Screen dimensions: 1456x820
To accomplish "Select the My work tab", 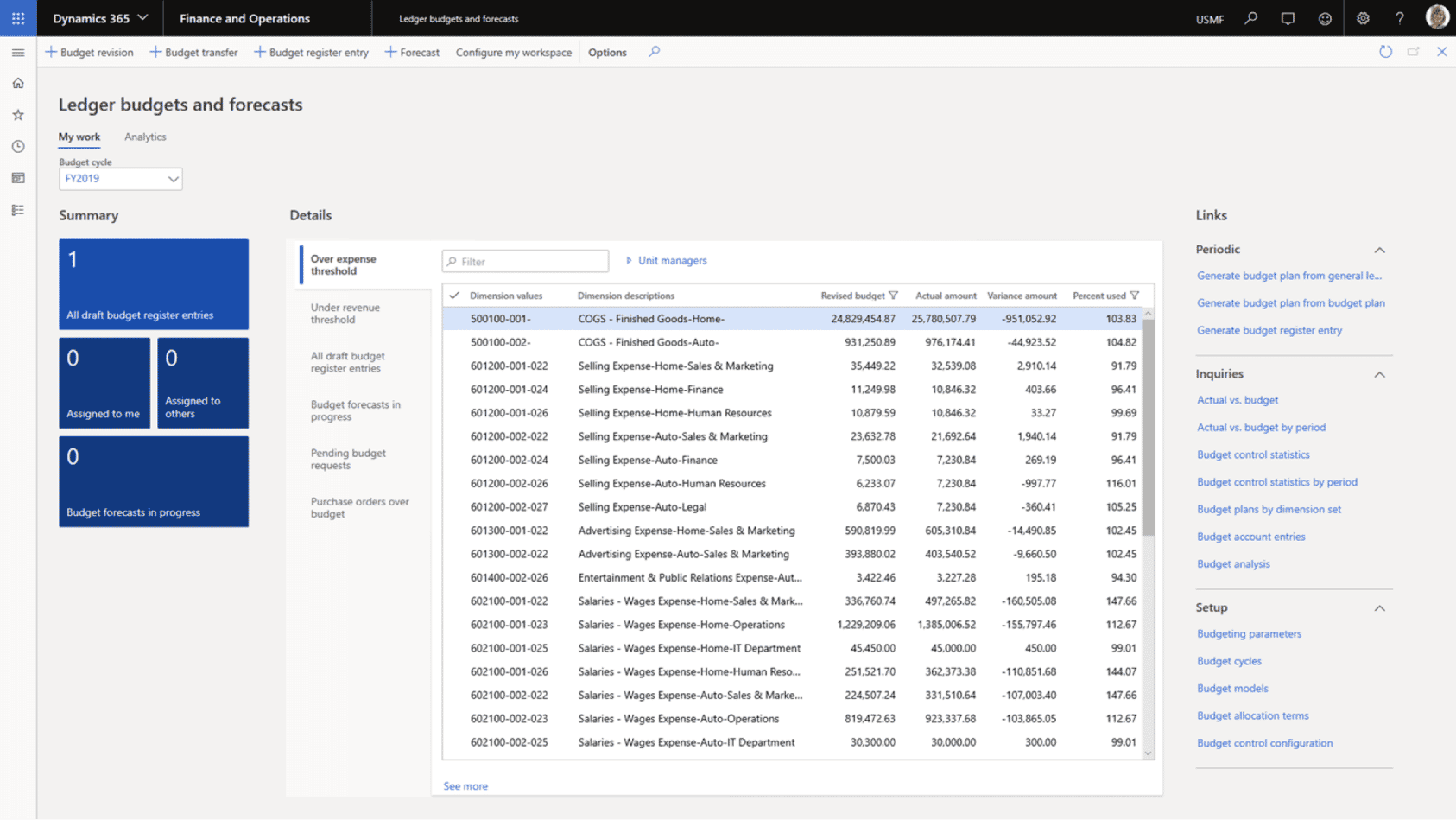I will tap(79, 137).
